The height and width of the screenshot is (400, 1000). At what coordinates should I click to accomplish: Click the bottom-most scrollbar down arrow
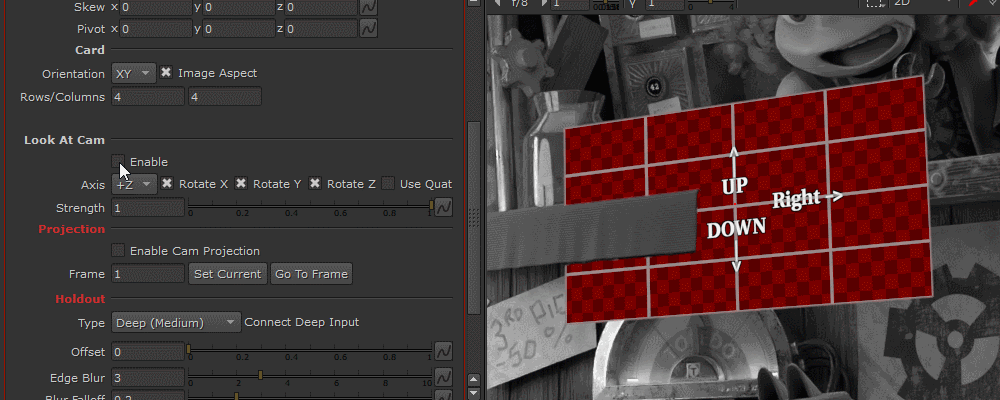474,394
